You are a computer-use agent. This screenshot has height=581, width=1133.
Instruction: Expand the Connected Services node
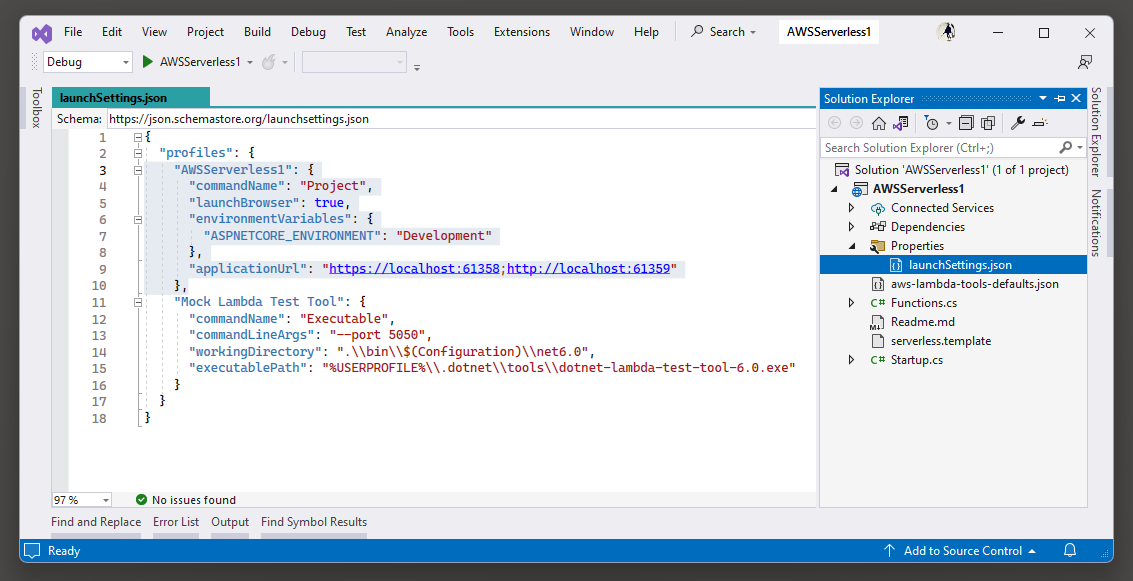click(851, 208)
